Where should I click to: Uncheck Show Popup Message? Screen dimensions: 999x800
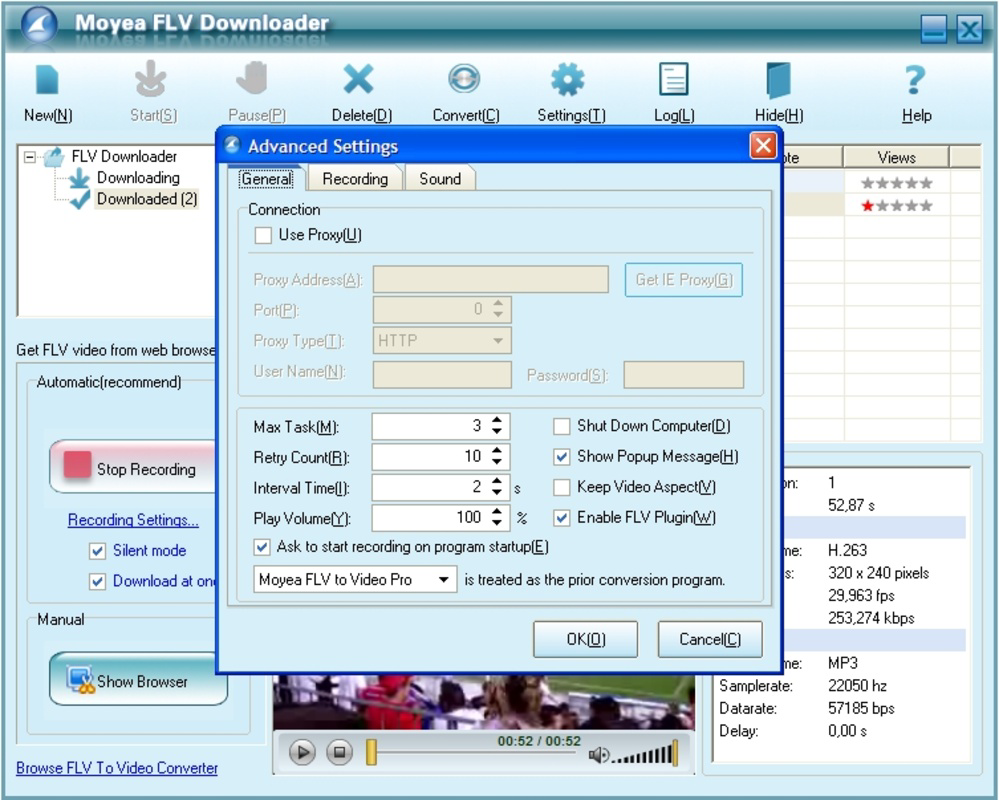tap(561, 456)
